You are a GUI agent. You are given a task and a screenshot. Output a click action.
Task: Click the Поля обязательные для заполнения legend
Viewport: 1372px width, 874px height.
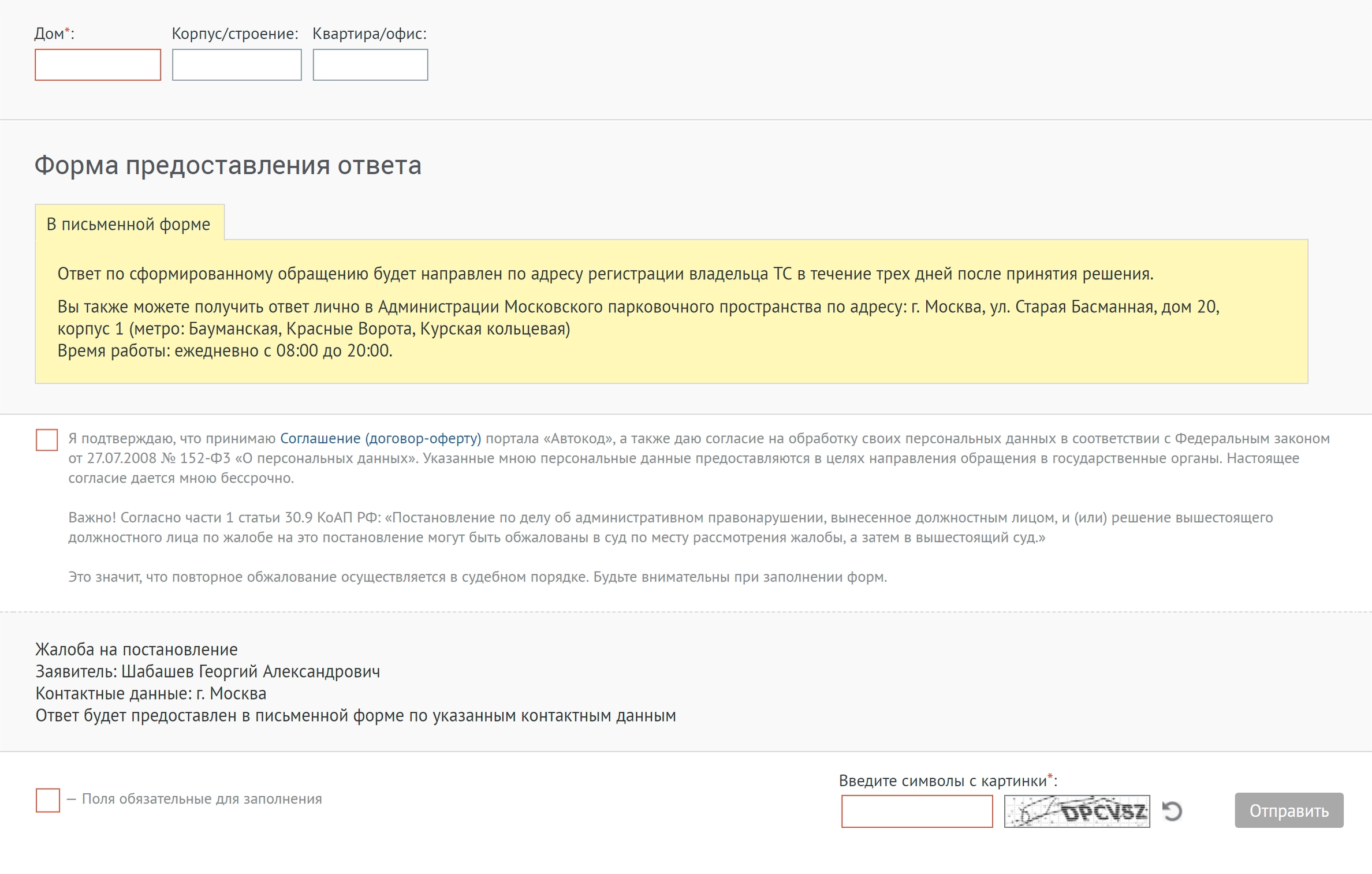[x=202, y=799]
